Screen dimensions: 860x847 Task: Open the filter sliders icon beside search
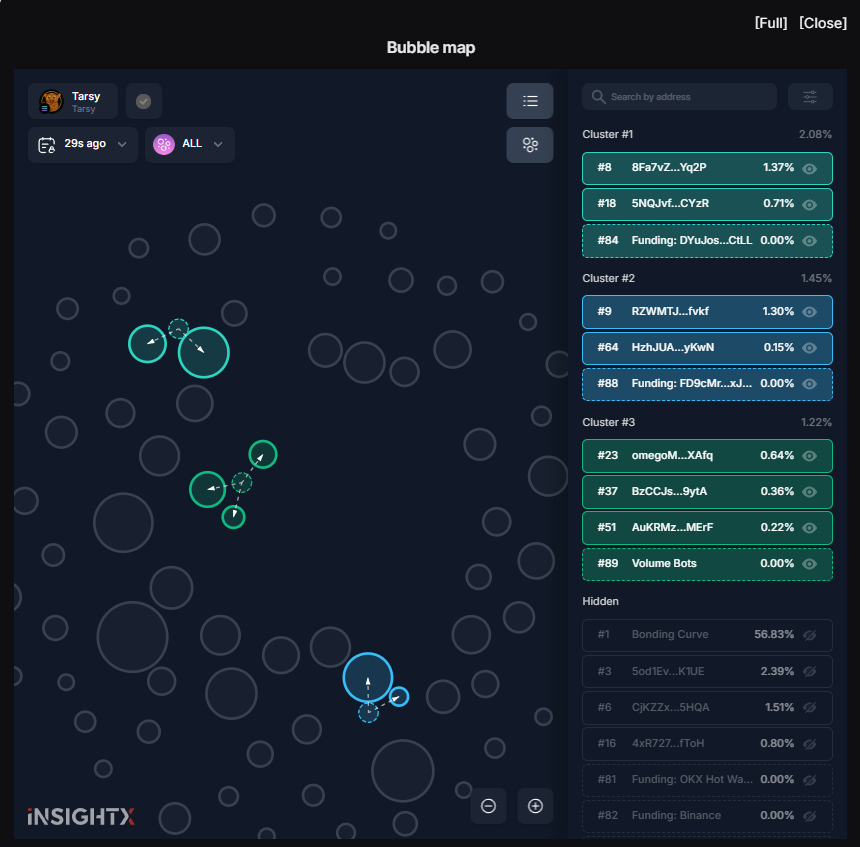tap(810, 97)
